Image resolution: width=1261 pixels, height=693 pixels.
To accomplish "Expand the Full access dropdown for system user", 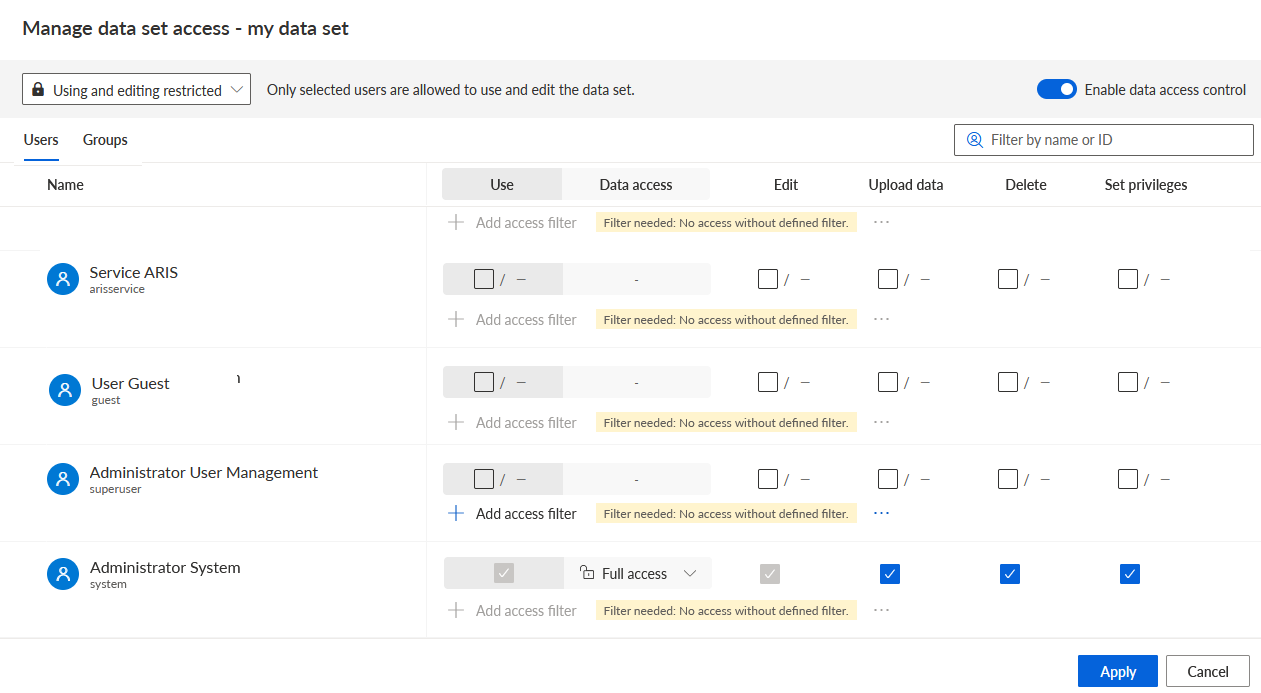I will pos(638,573).
